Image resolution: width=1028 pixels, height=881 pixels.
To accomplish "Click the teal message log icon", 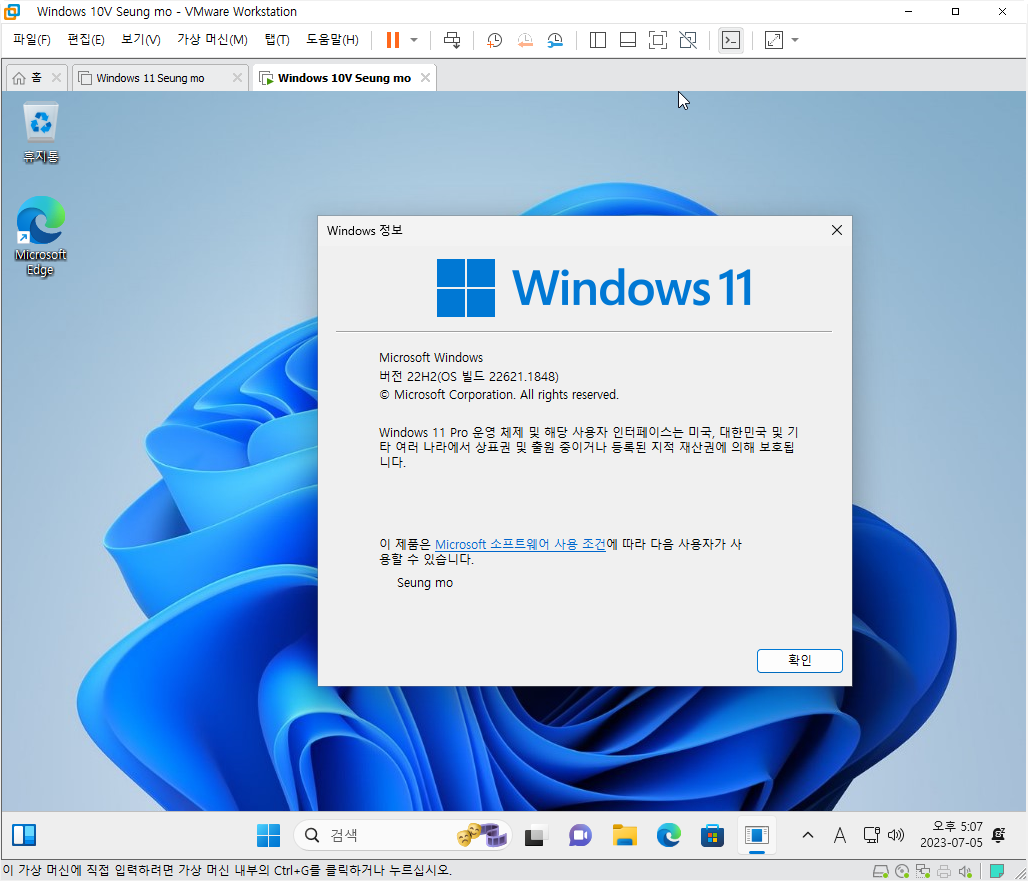I will pos(997,871).
